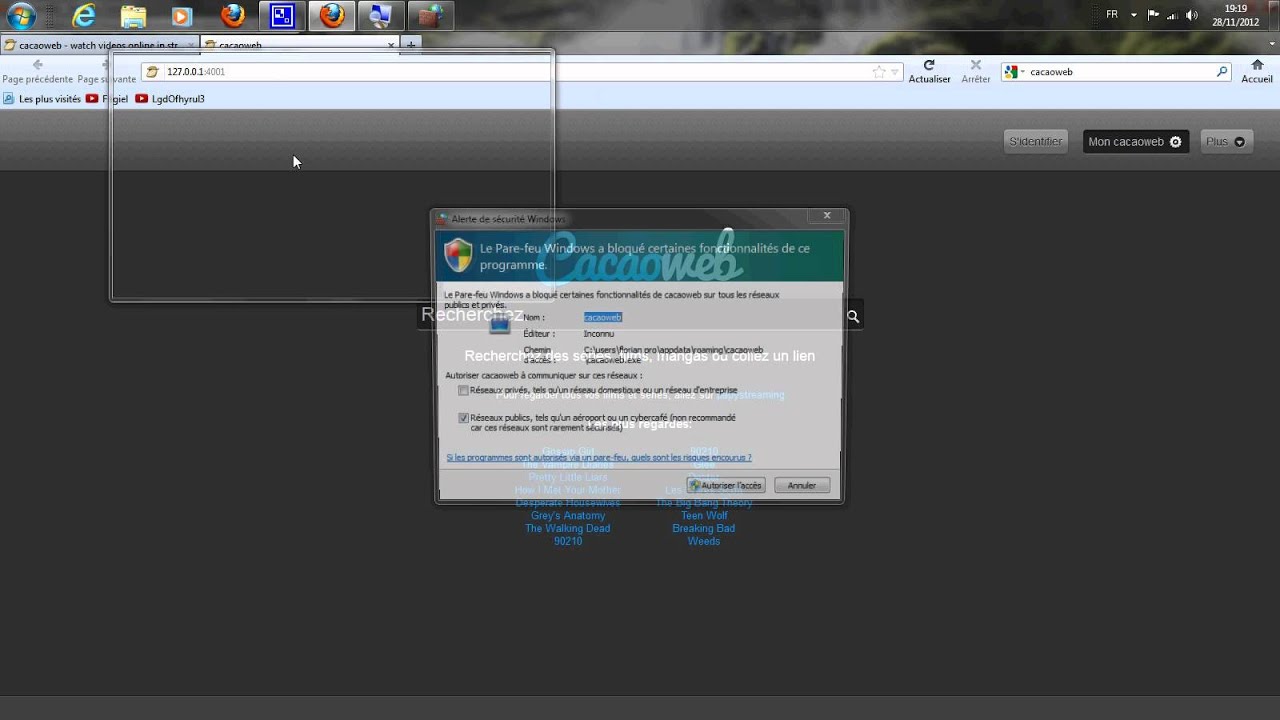Open Windows Explorer folder taskbar icon
Image resolution: width=1280 pixels, height=720 pixels.
tap(133, 15)
